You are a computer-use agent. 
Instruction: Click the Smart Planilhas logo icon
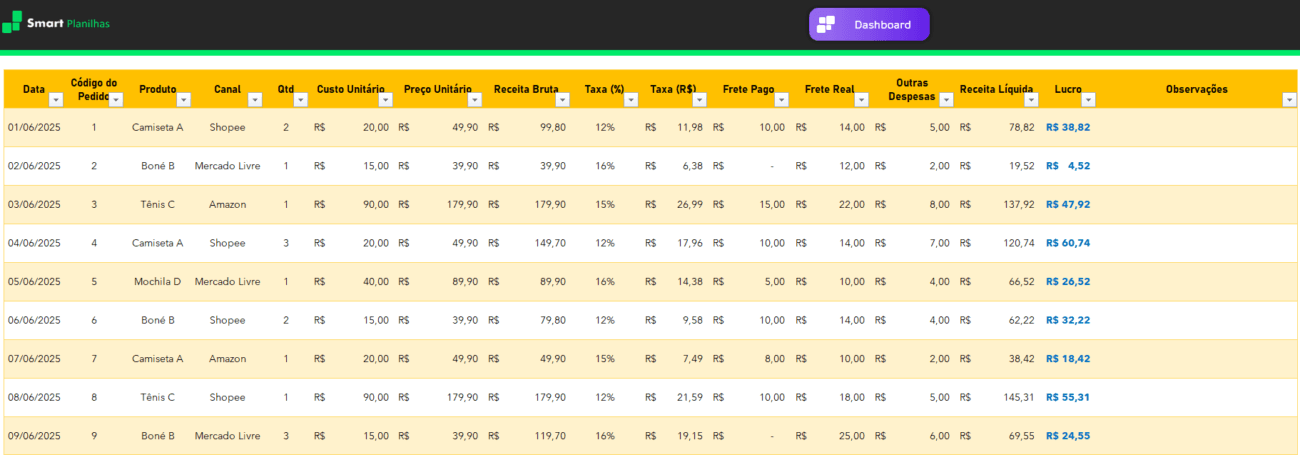point(11,22)
